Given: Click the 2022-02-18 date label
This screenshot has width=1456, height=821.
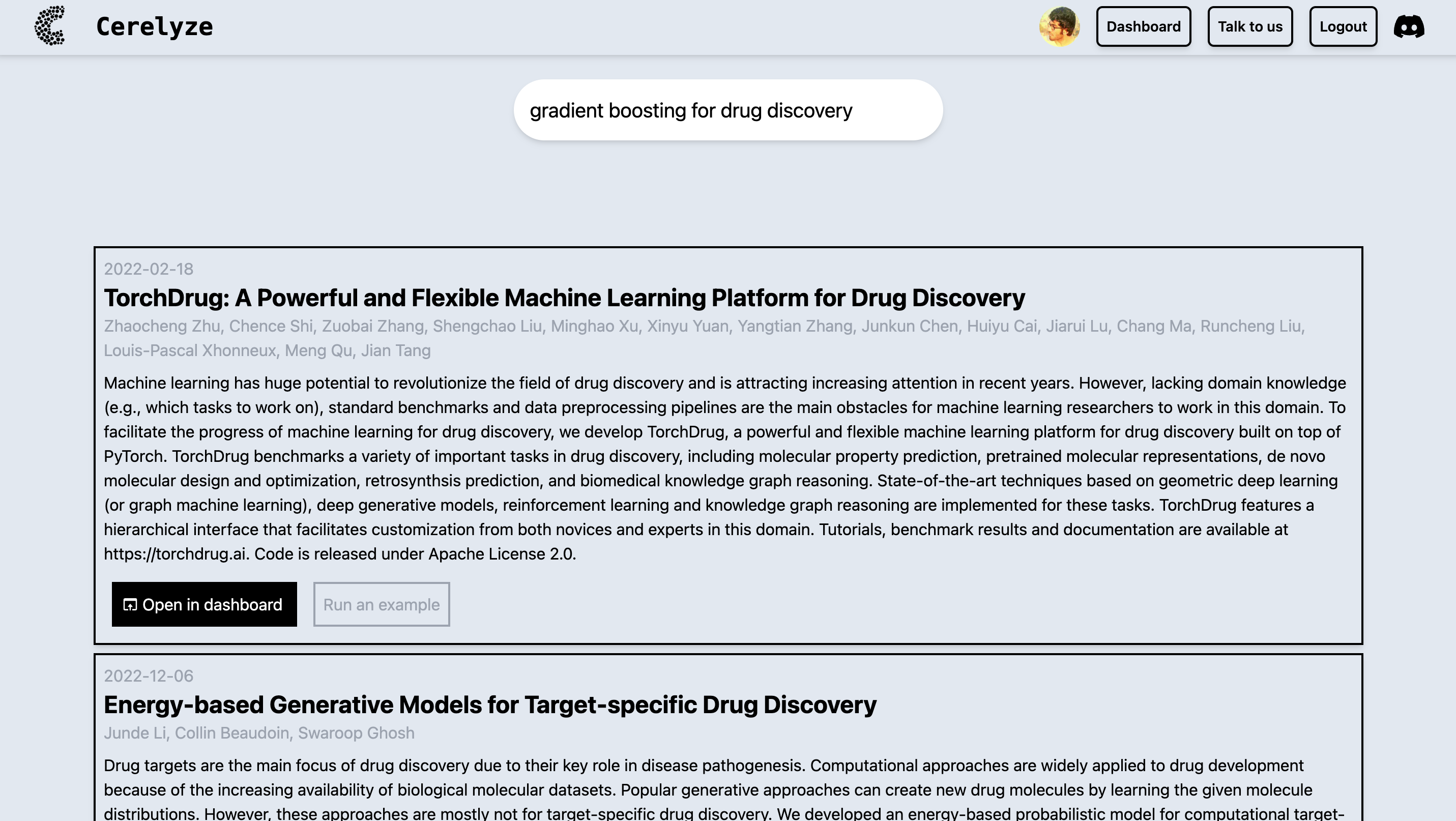Looking at the screenshot, I should 148,269.
